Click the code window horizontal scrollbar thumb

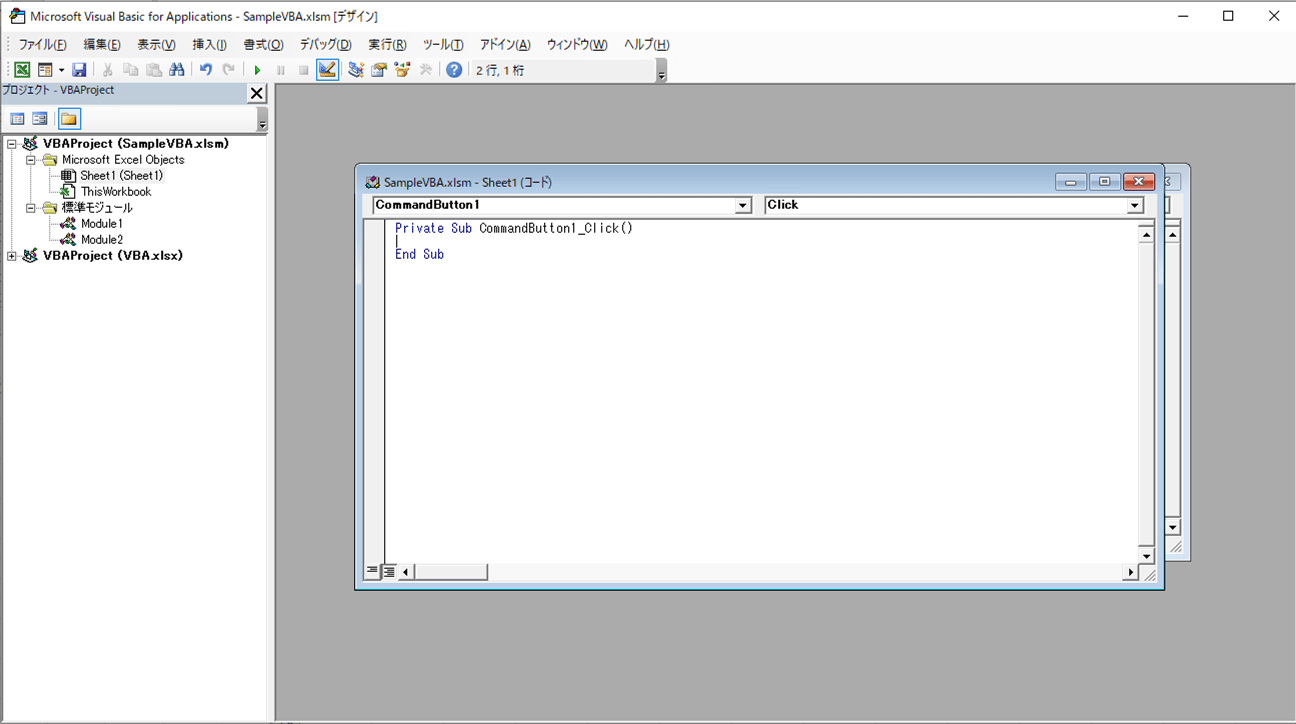tap(451, 572)
